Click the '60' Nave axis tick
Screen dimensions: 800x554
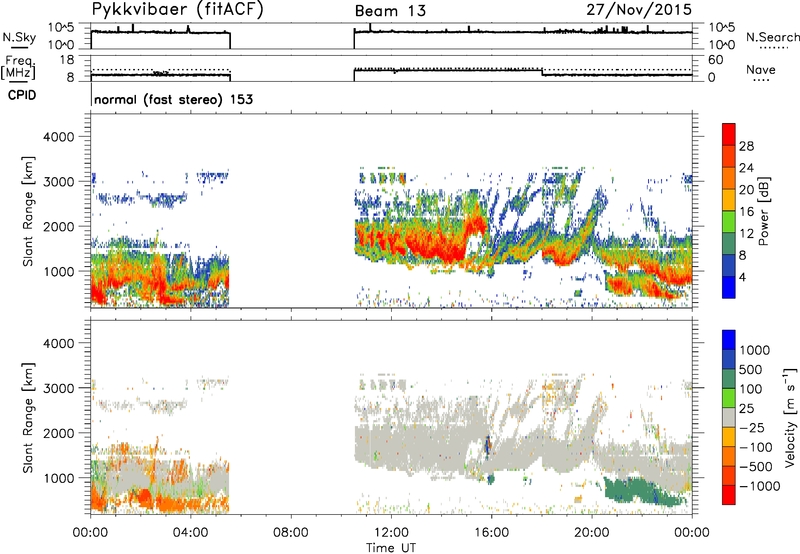click(715, 60)
